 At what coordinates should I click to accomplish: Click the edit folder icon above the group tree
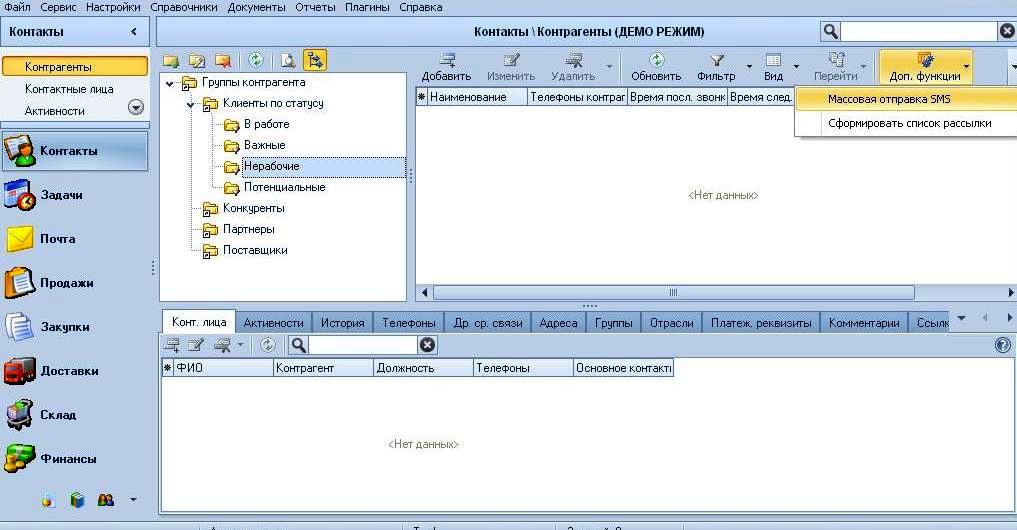197,61
